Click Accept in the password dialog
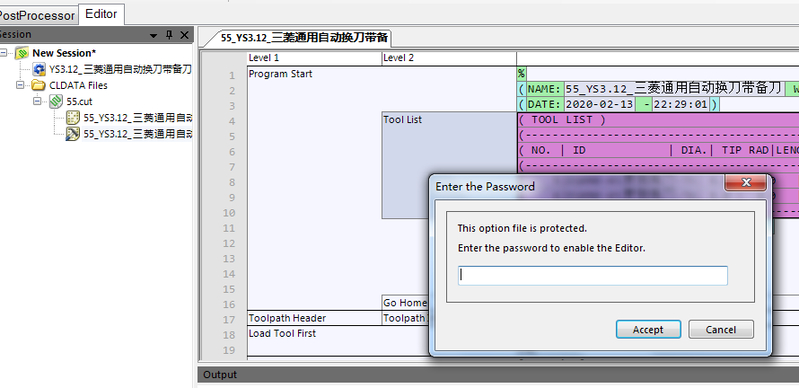 [648, 329]
